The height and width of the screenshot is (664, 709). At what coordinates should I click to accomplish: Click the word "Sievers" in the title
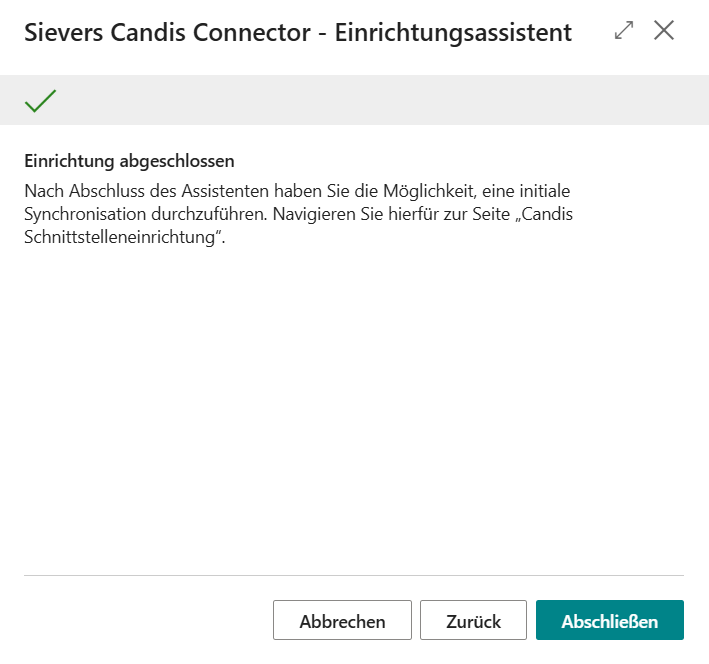pyautogui.click(x=67, y=32)
